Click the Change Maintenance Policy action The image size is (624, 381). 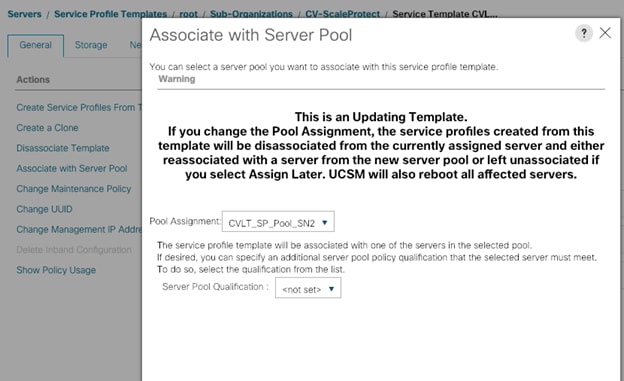[74, 189]
